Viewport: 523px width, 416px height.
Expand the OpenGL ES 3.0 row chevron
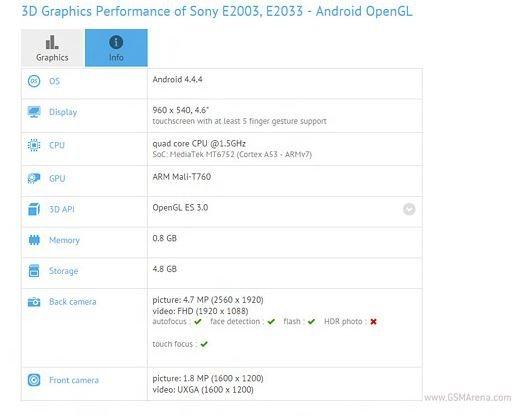409,209
